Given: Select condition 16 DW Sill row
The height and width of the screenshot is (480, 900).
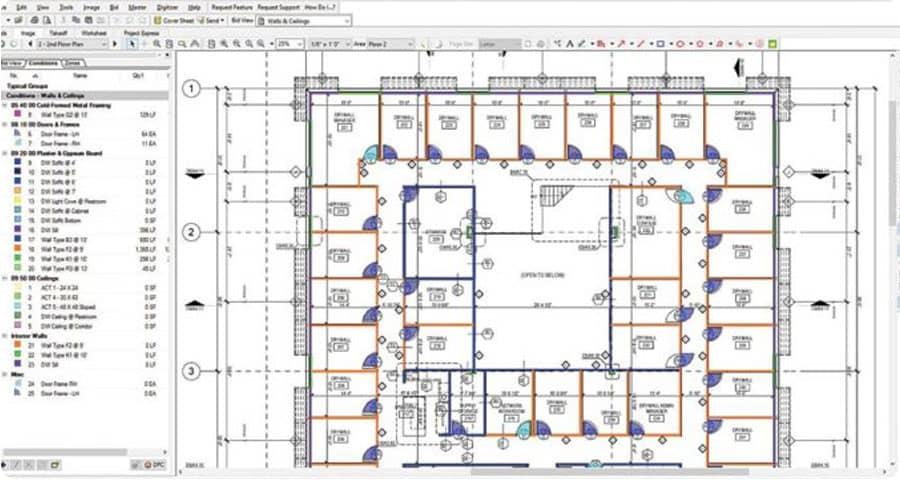Looking at the screenshot, I should 85,230.
